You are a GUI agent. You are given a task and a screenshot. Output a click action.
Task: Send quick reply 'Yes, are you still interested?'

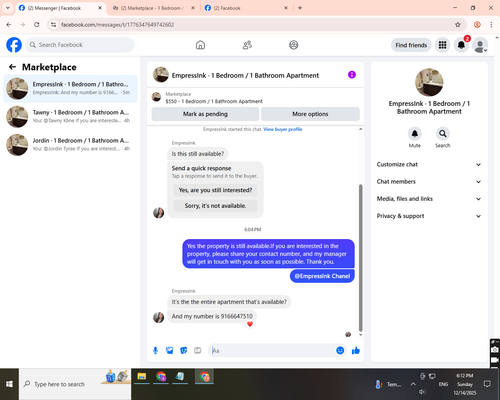click(x=215, y=190)
